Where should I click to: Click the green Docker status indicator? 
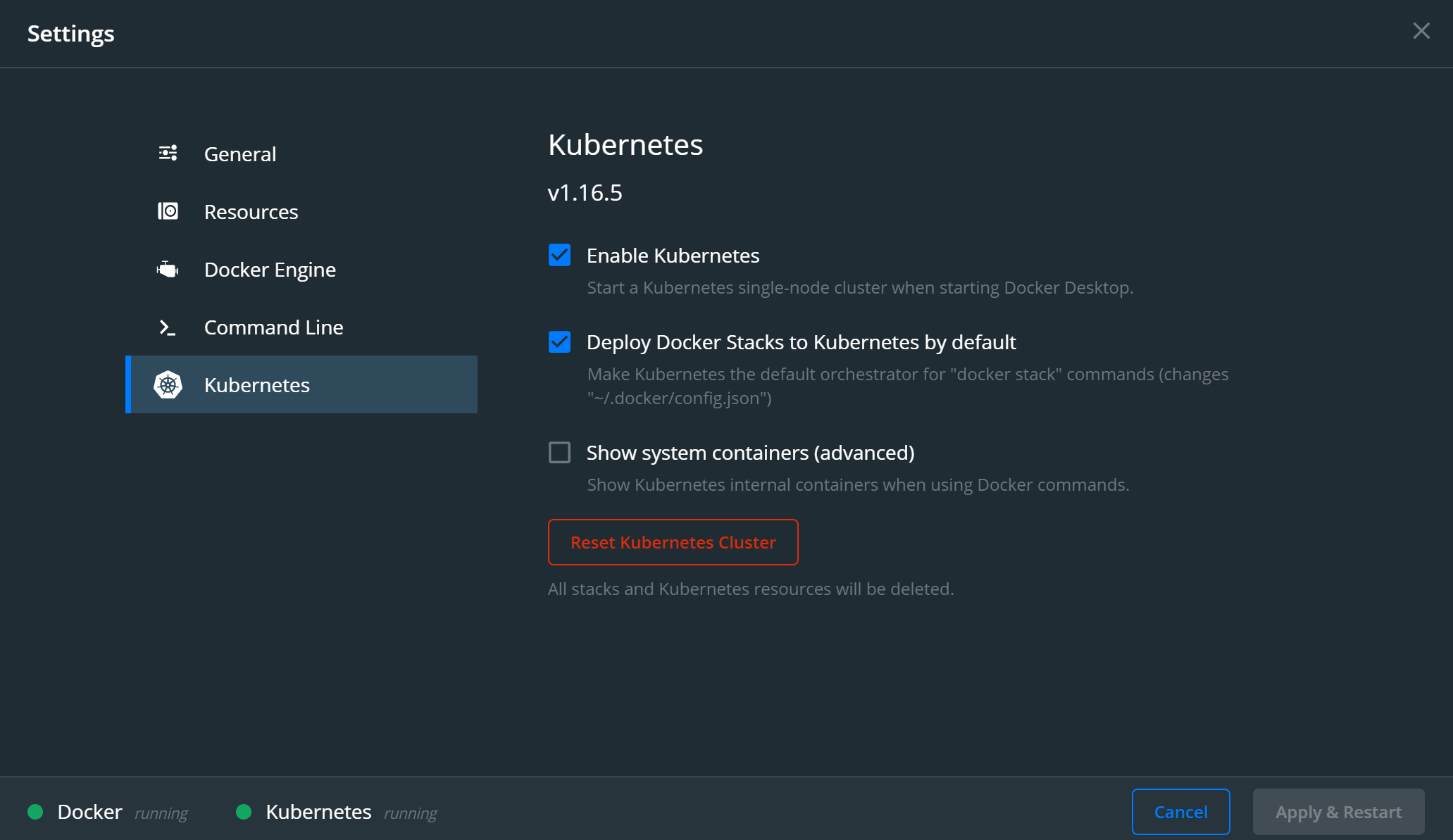35,812
